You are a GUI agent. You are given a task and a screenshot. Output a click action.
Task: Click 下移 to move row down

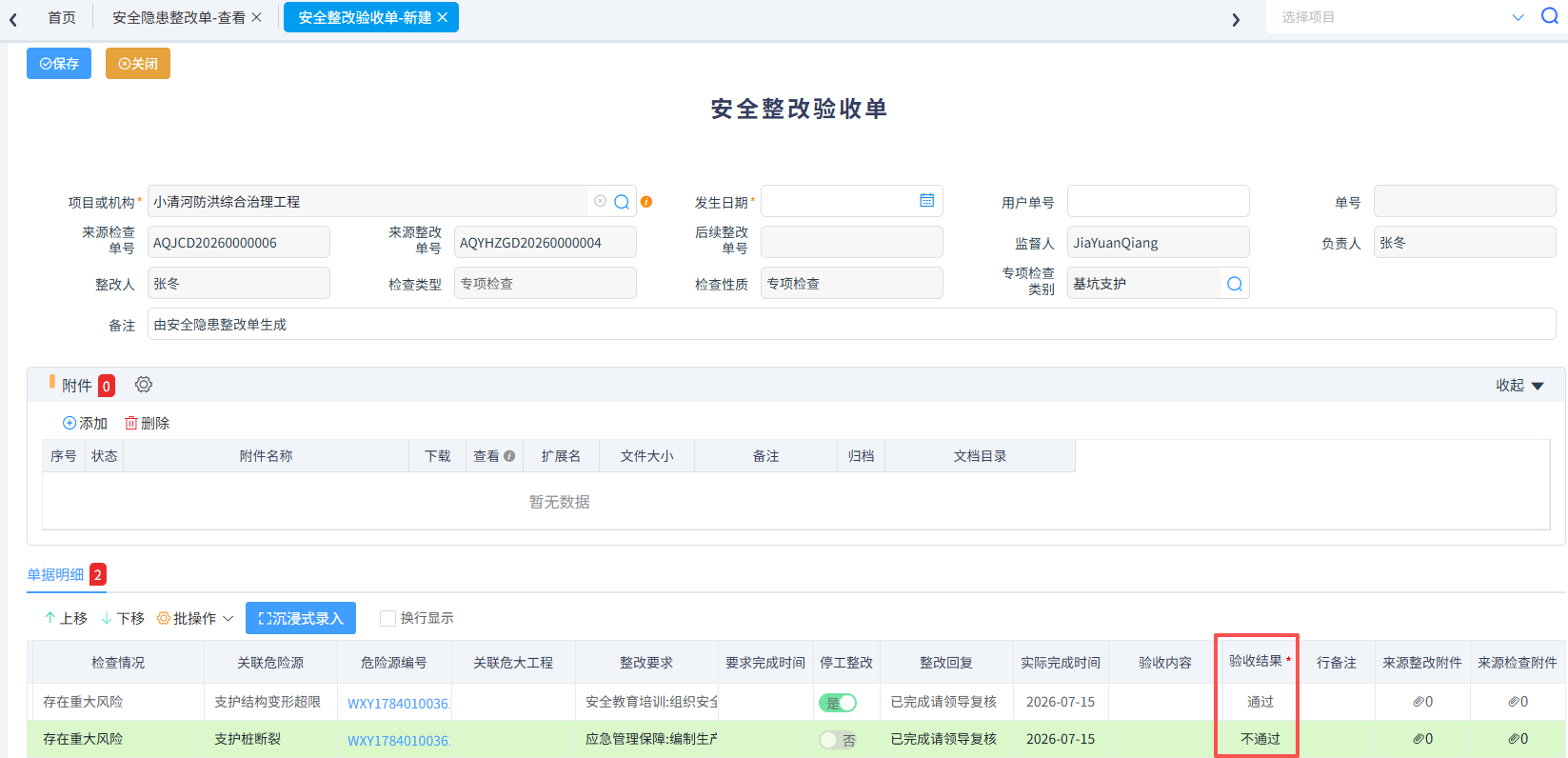(123, 618)
